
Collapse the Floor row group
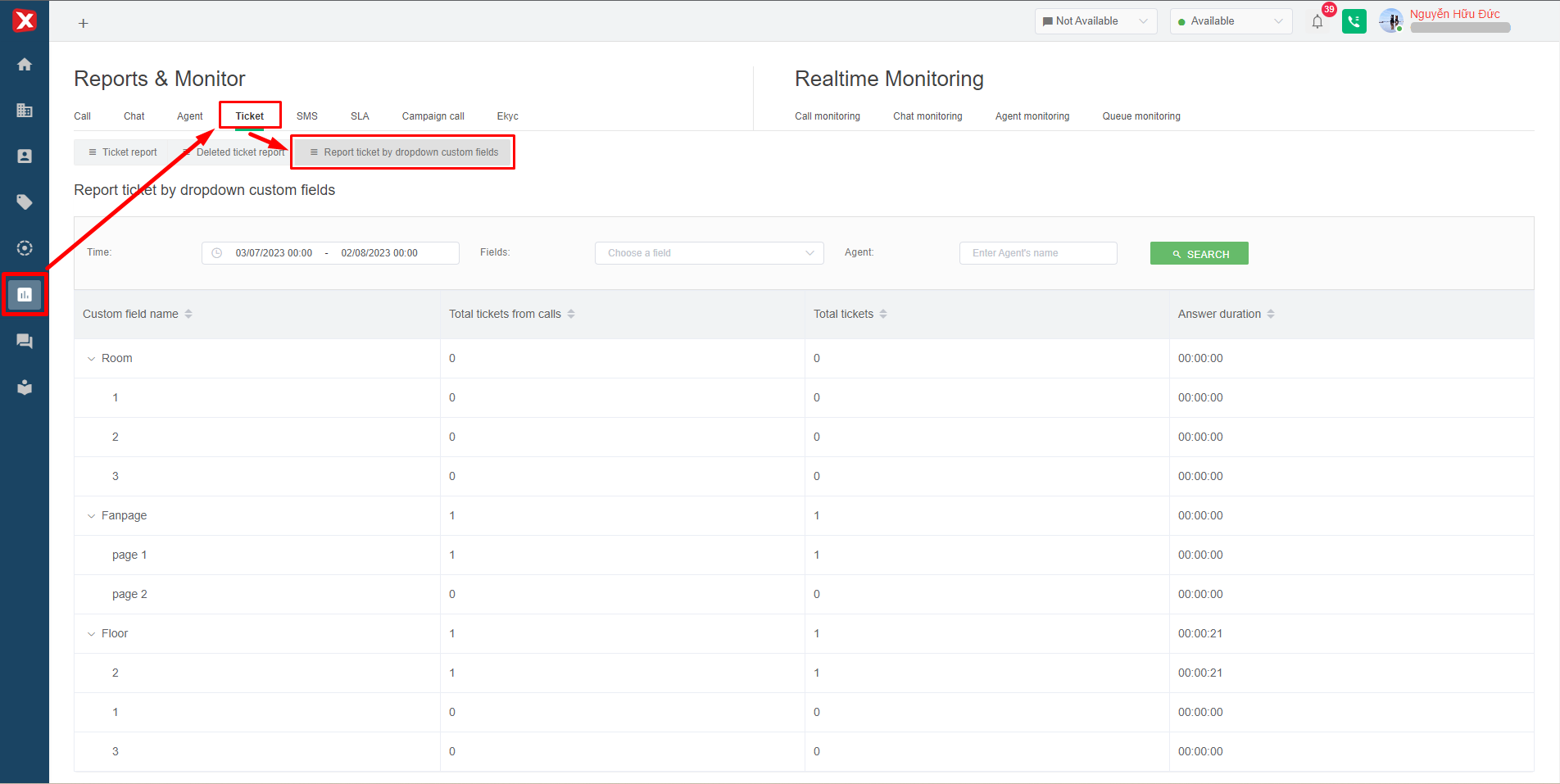tap(91, 634)
